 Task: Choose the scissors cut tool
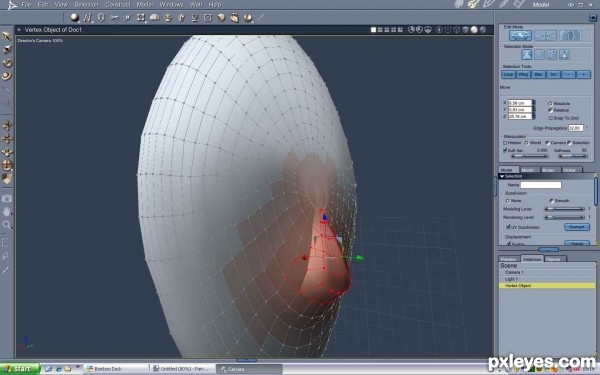pyautogui.click(x=114, y=17)
